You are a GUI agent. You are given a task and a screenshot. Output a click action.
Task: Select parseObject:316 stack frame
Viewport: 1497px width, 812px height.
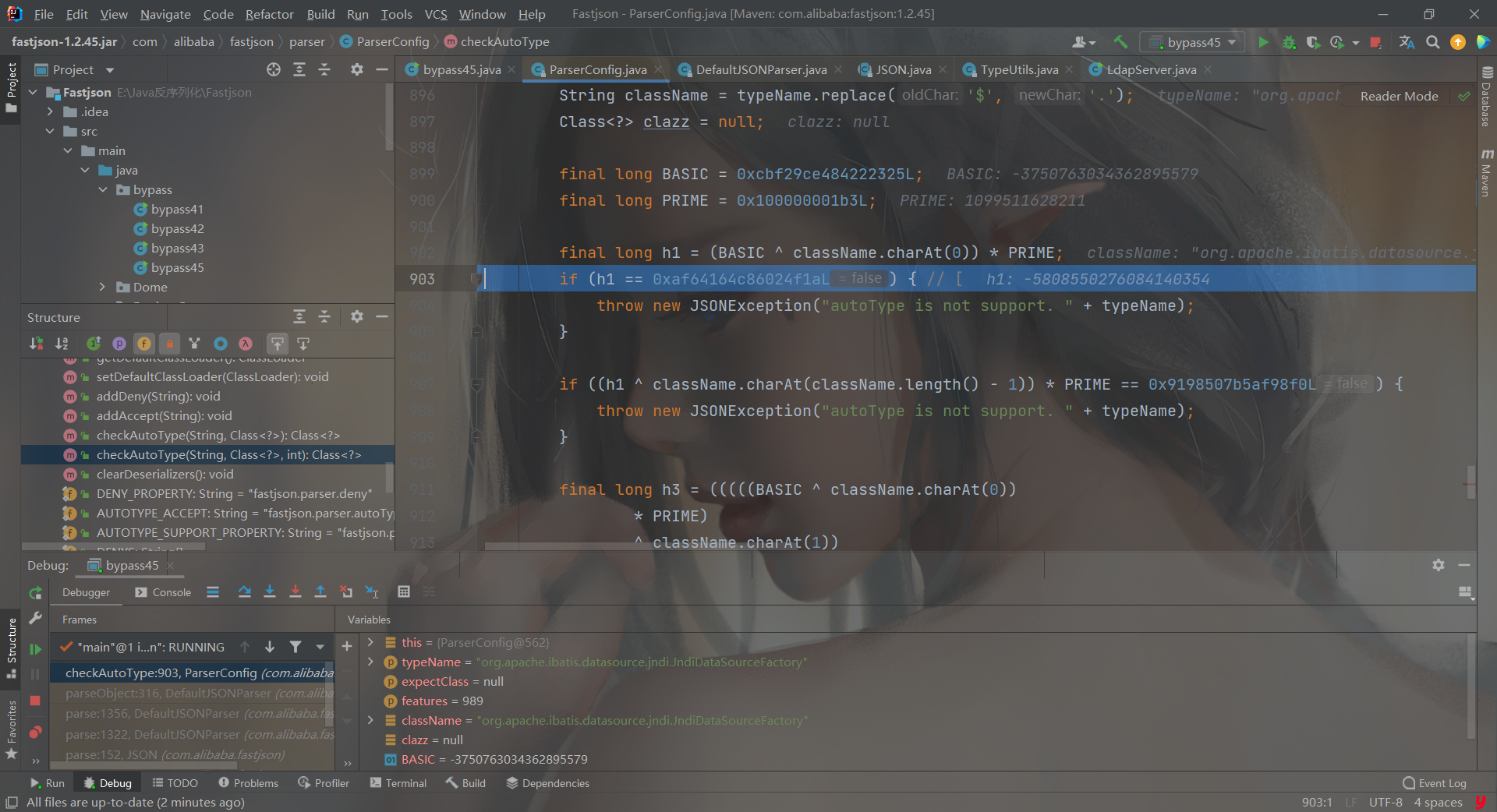click(192, 693)
